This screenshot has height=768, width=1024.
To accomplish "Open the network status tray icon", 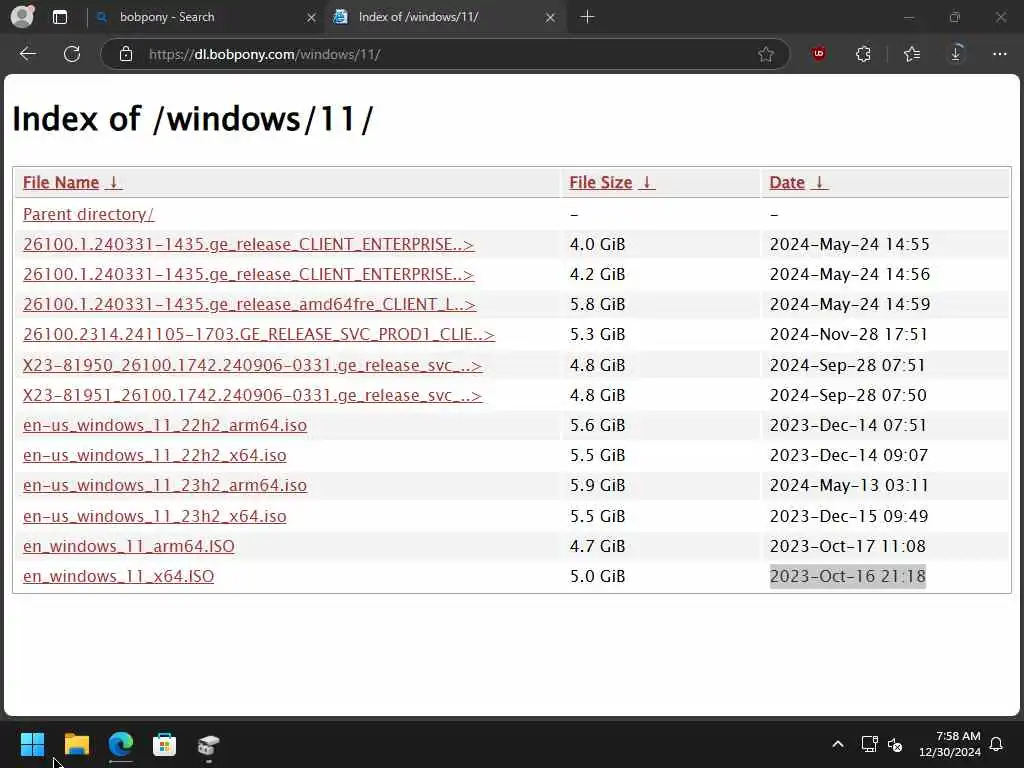I will pos(869,744).
